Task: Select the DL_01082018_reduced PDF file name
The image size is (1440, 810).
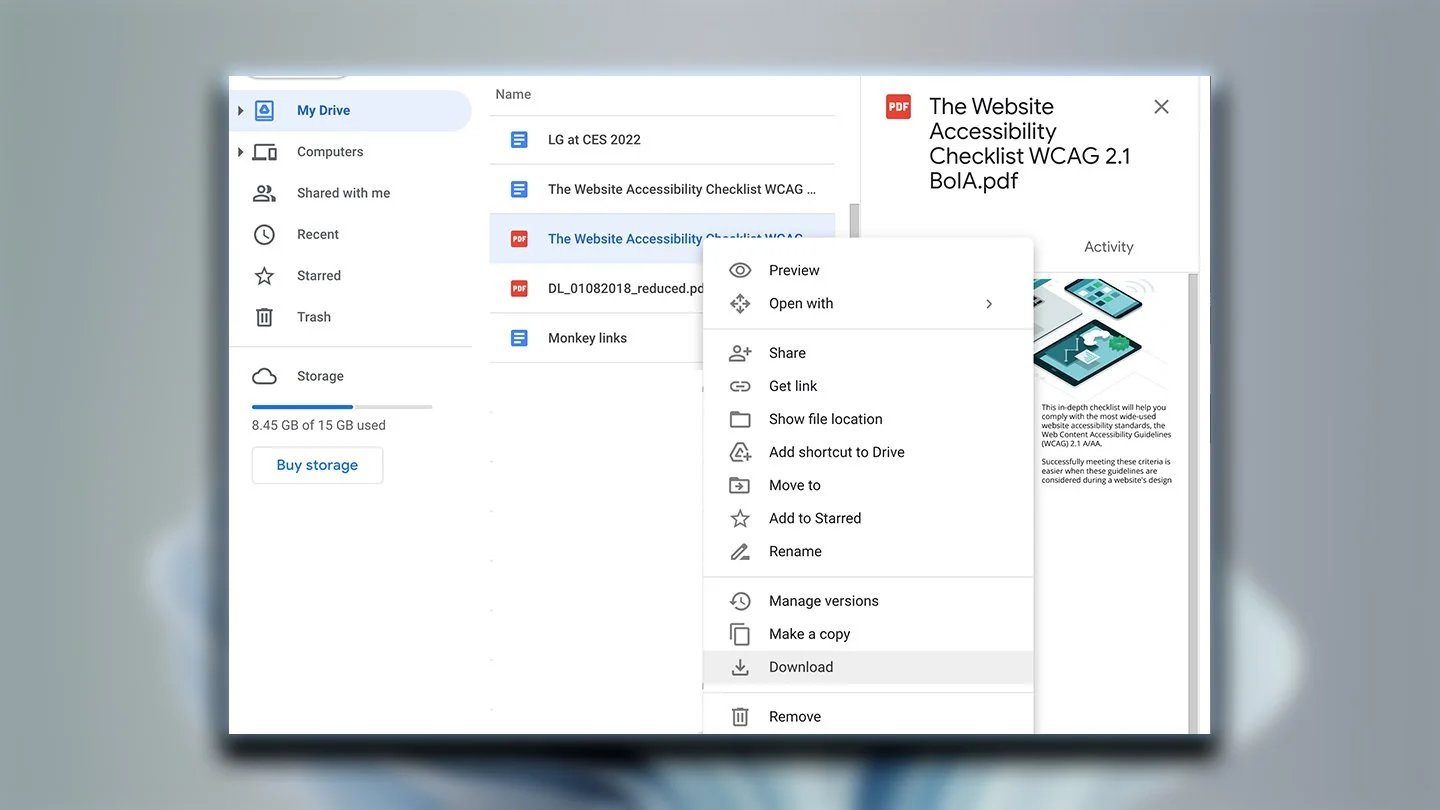Action: (x=626, y=288)
